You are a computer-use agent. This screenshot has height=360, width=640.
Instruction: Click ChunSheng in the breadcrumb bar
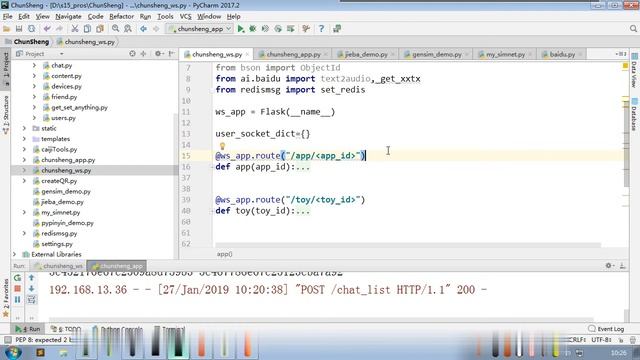pos(31,42)
